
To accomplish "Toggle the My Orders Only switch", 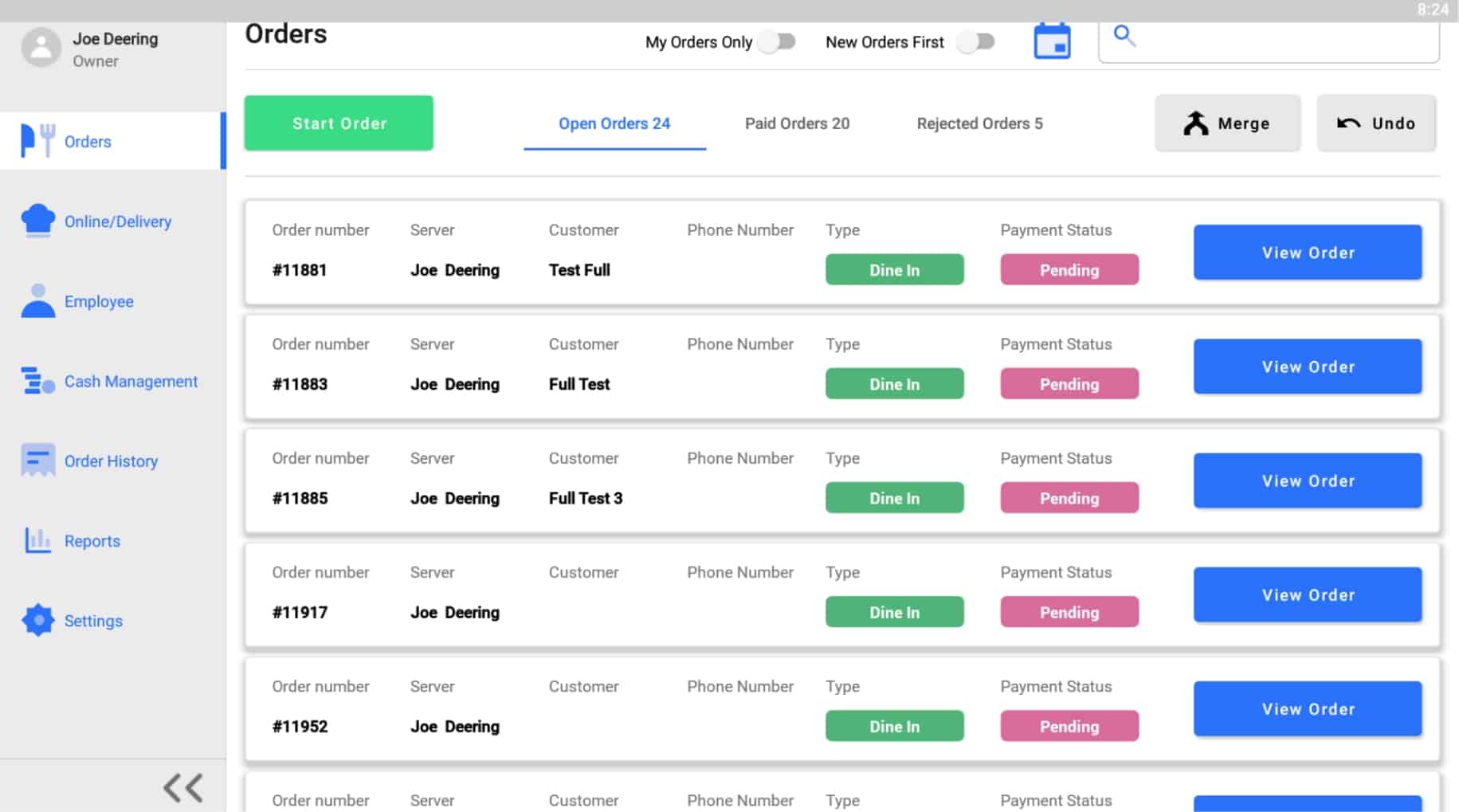I will 777,41.
